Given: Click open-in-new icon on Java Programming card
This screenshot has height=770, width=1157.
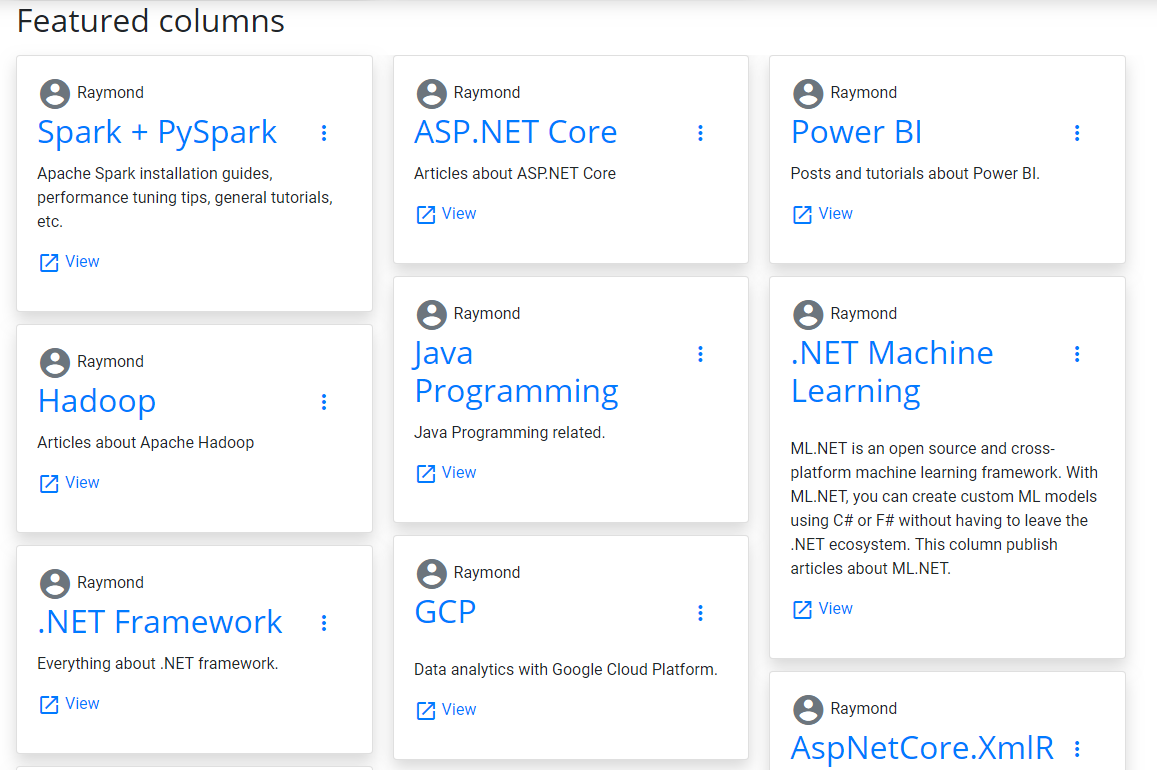Looking at the screenshot, I should click(426, 474).
